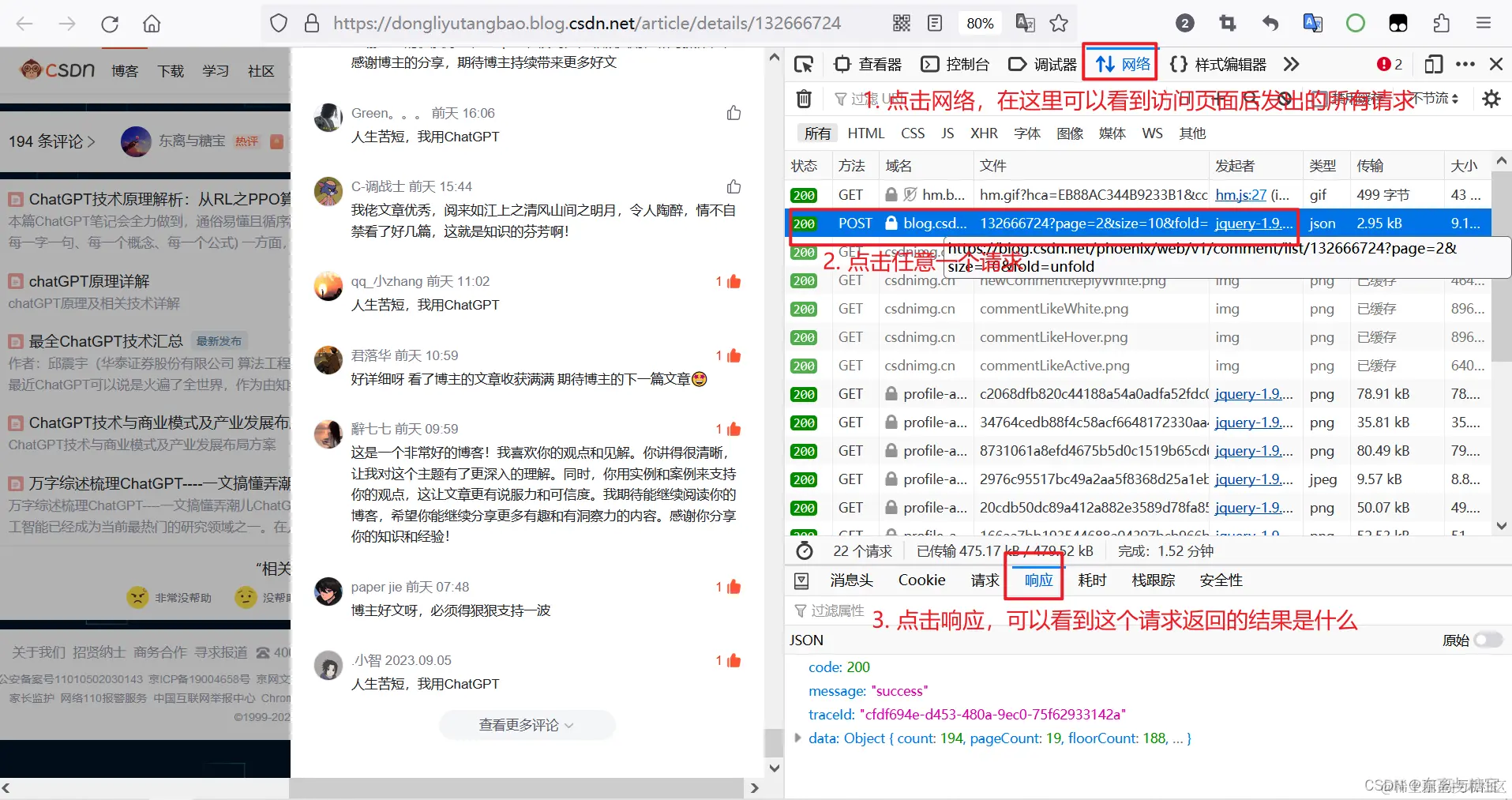Open network settings gear
This screenshot has height=800, width=1512.
(x=1491, y=99)
